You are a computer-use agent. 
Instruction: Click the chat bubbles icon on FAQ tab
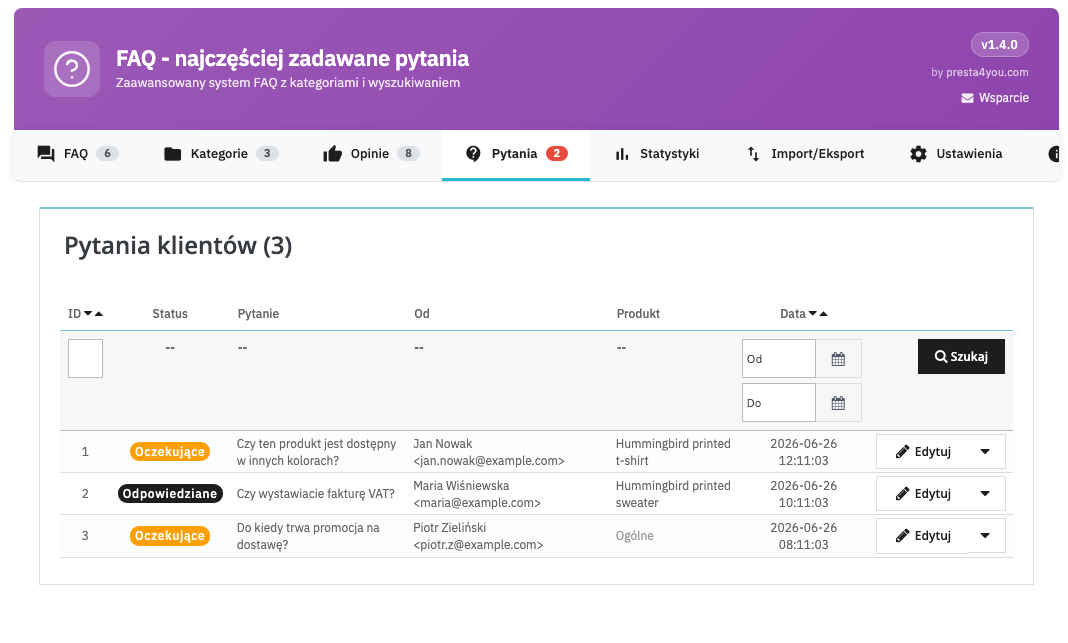(46, 153)
